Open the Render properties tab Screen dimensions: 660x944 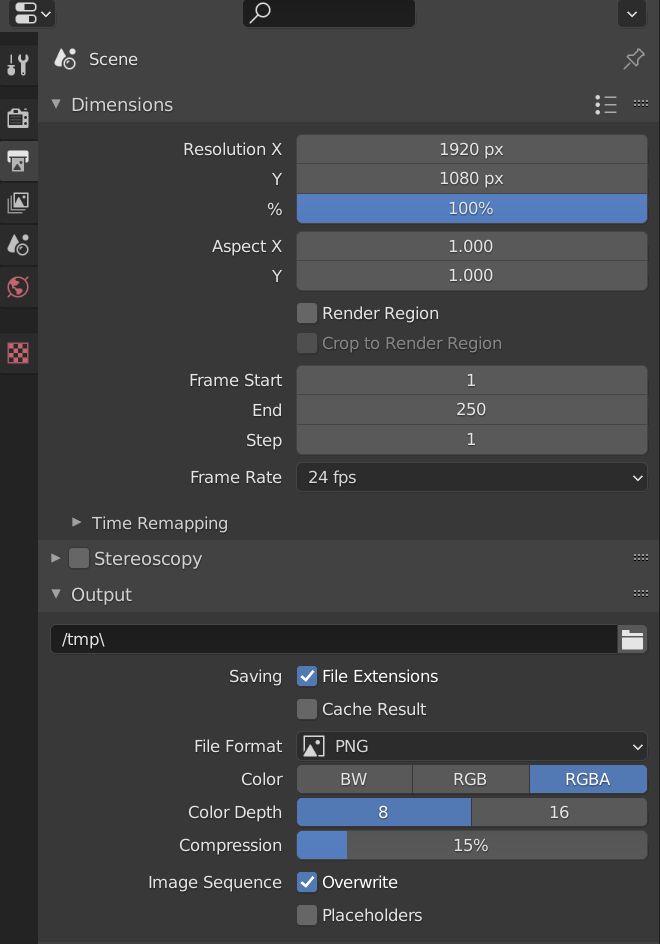[18, 118]
